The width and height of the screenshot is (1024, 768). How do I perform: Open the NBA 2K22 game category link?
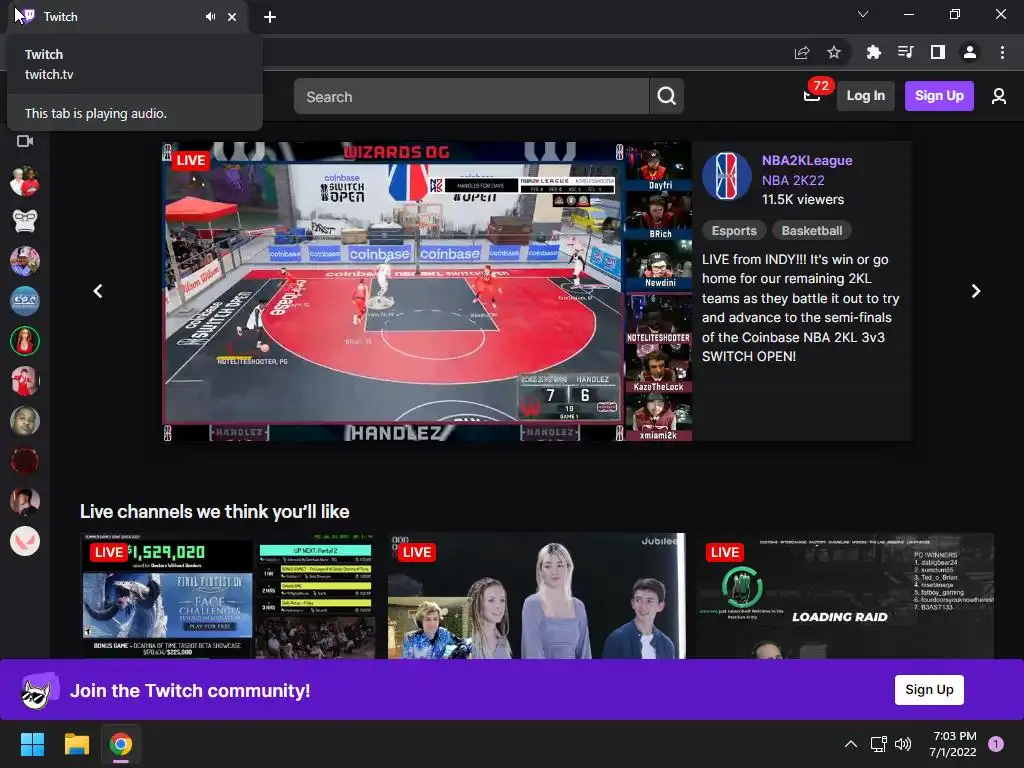[793, 180]
